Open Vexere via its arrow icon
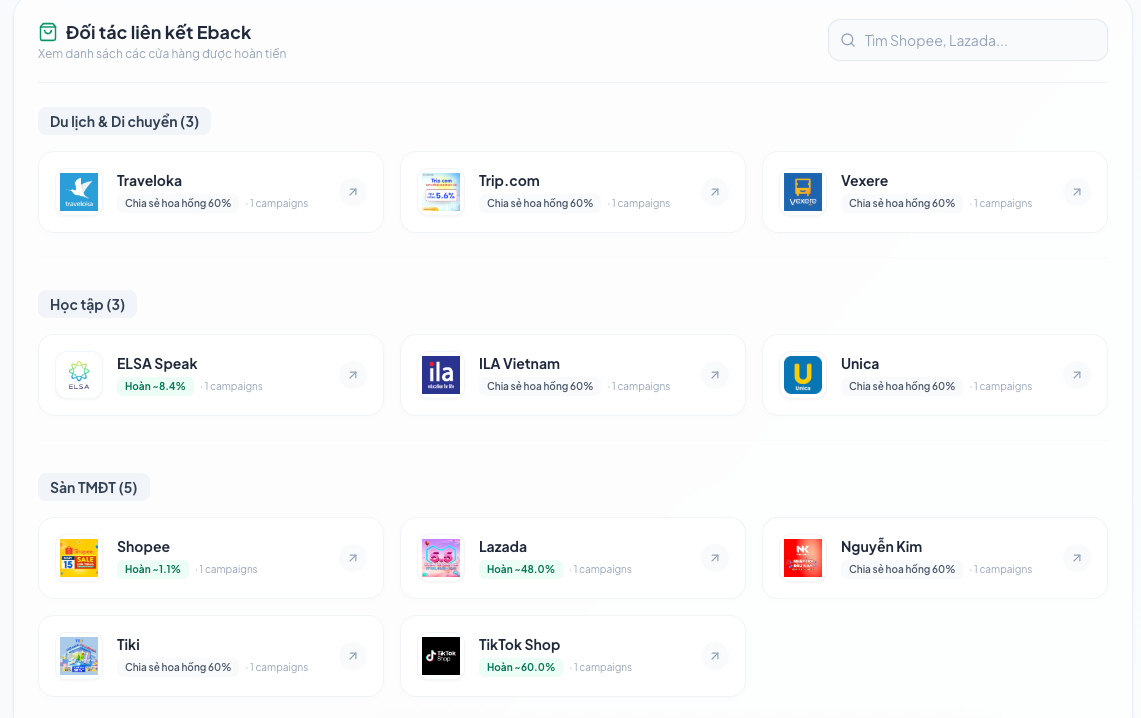Image resolution: width=1141 pixels, height=718 pixels. point(1077,192)
